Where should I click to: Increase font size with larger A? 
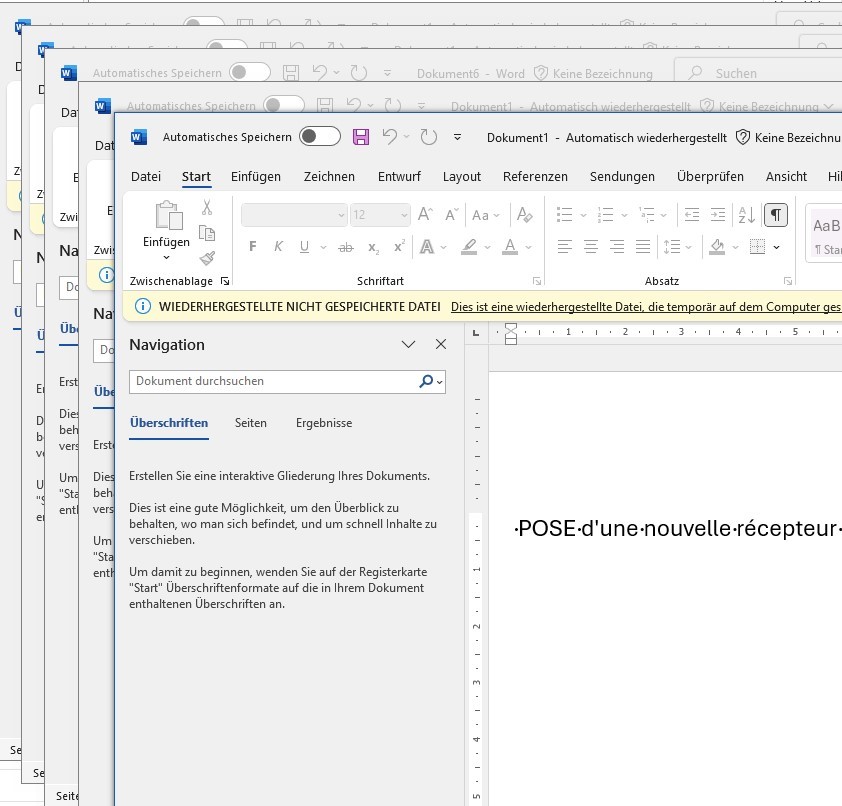tap(425, 215)
